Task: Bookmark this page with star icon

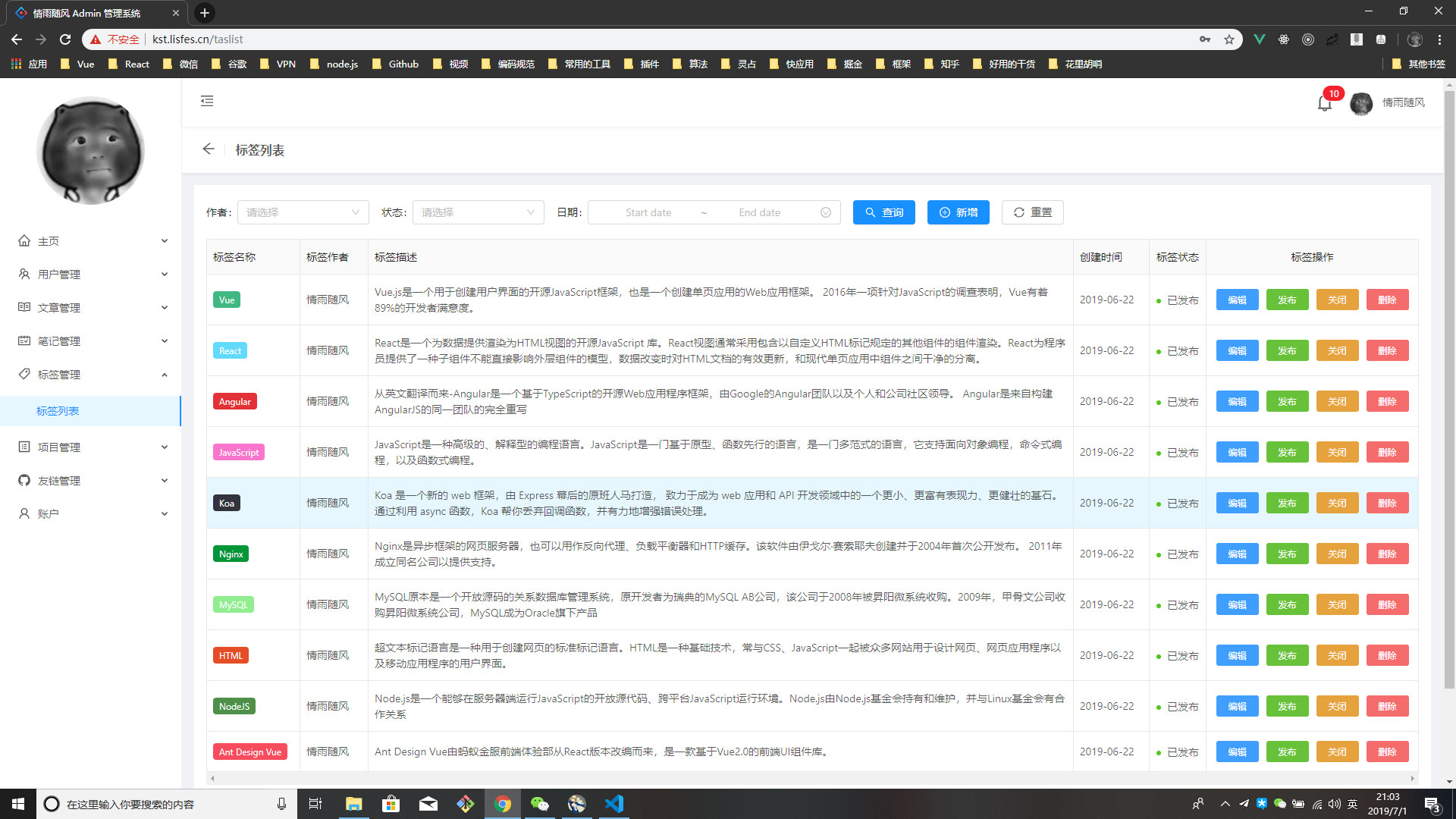Action: click(x=1229, y=39)
